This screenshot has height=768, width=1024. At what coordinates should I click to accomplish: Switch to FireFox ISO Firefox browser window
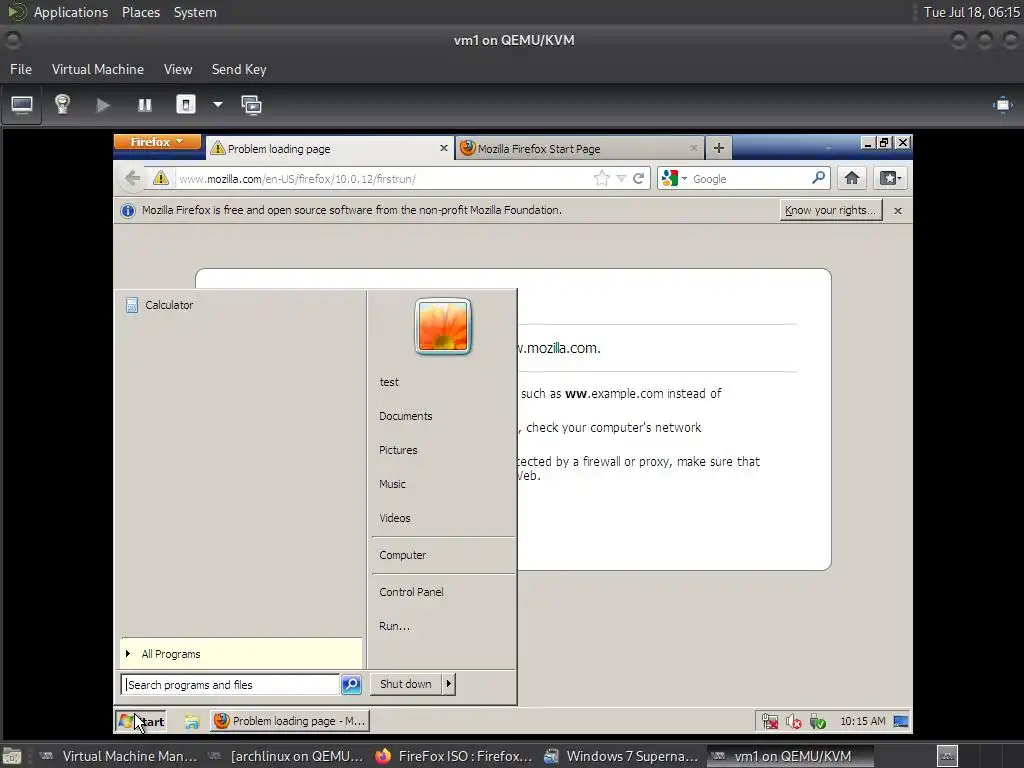click(x=455, y=756)
